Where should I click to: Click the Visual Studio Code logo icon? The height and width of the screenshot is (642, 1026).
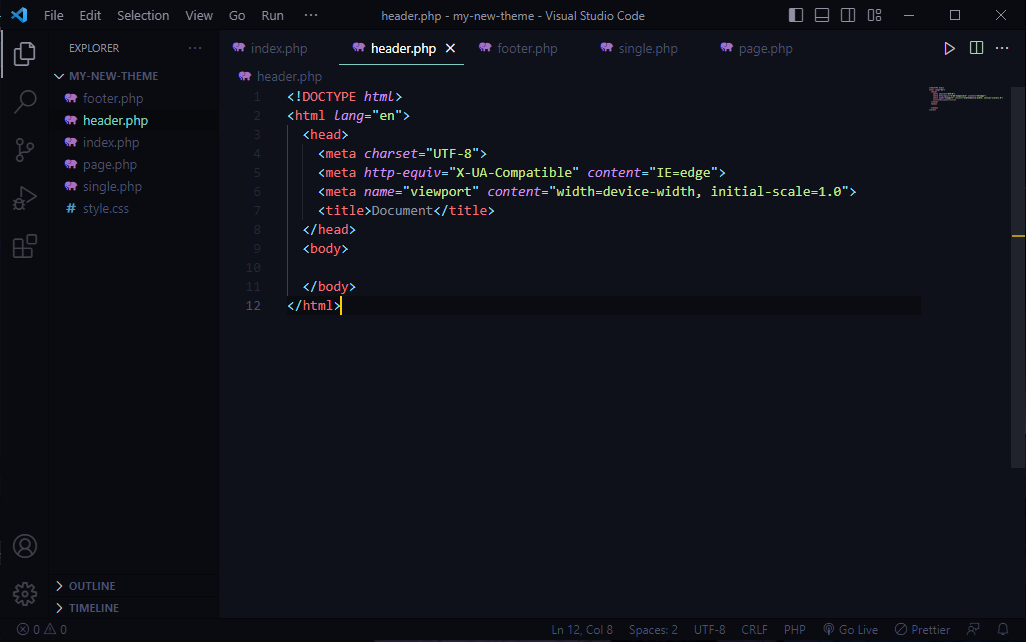point(19,15)
